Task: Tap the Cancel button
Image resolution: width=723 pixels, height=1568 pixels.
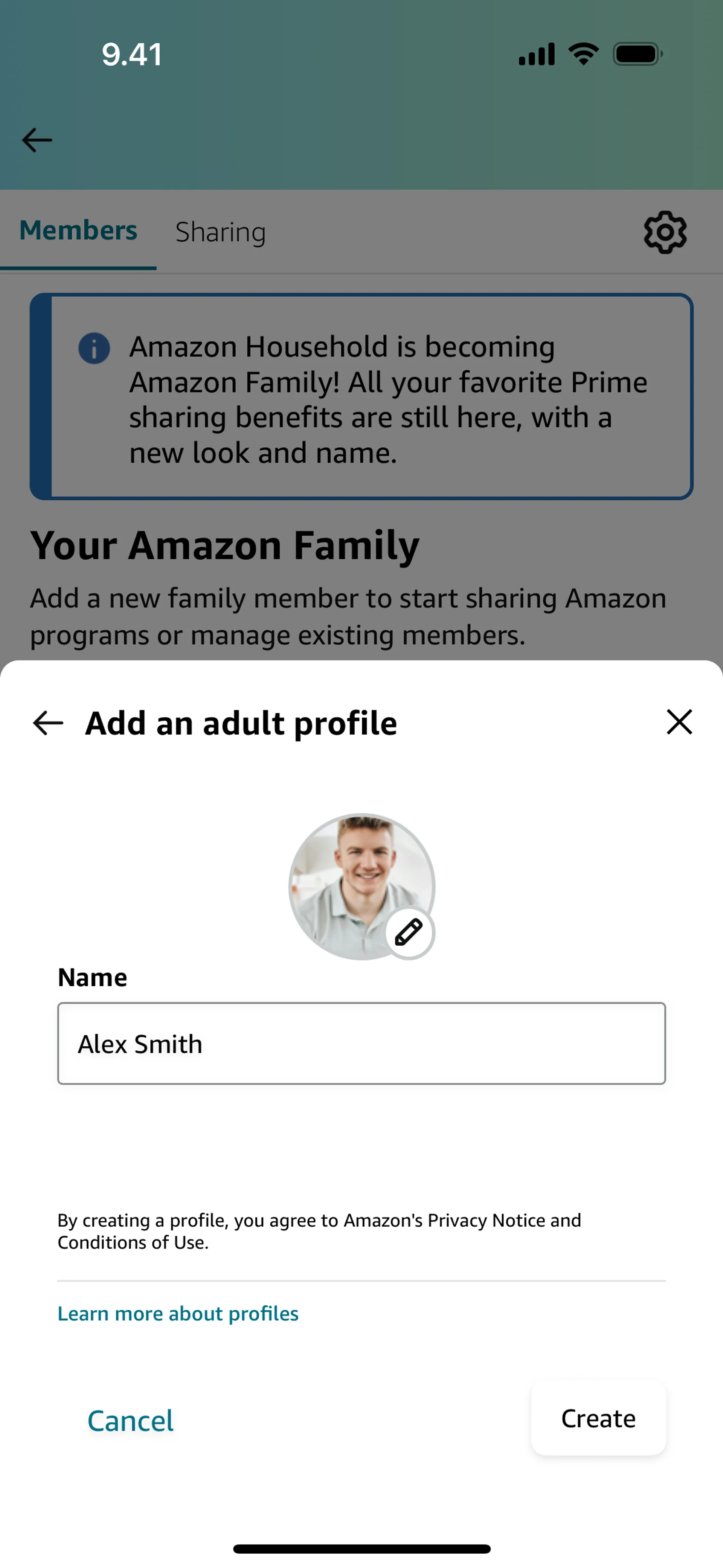Action: coord(130,1421)
